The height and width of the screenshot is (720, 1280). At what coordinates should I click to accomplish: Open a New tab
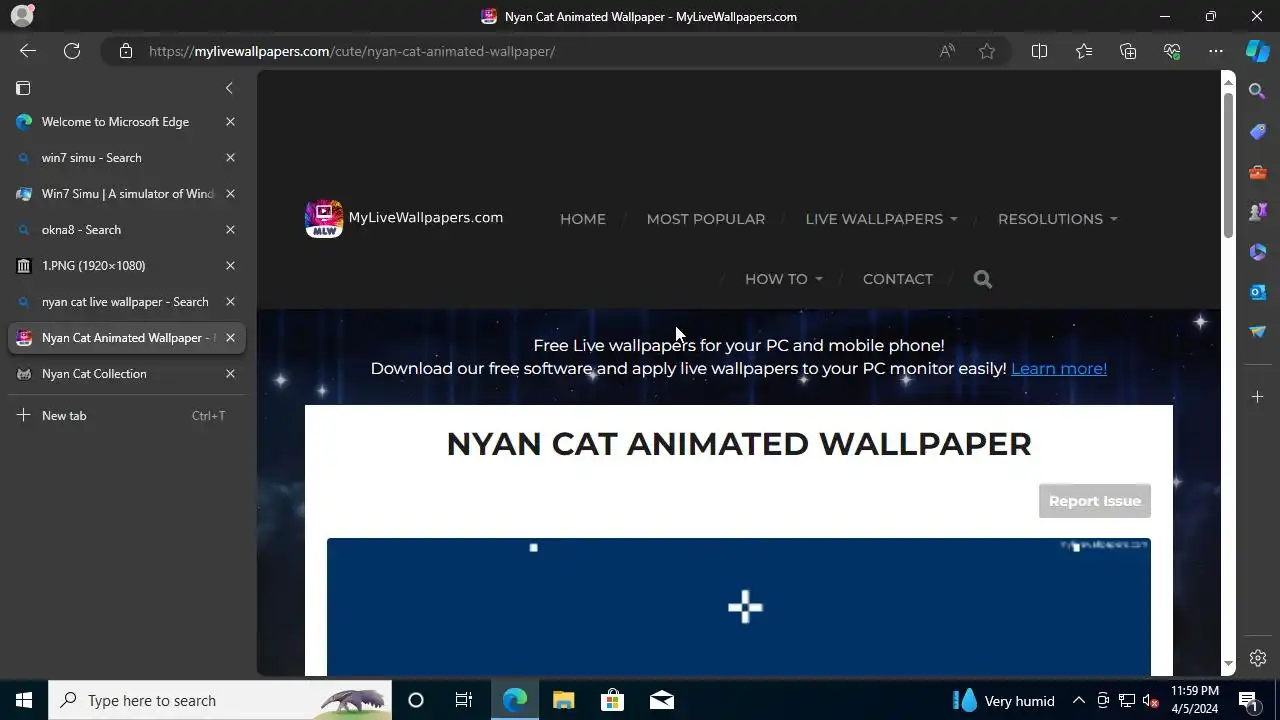(x=126, y=416)
